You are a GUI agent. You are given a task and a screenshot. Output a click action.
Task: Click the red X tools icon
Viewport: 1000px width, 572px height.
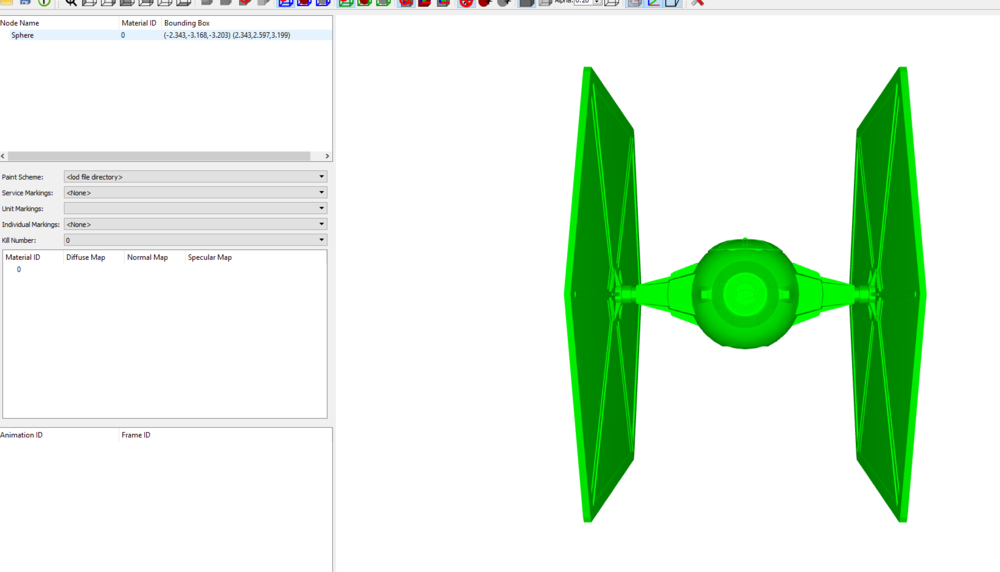[x=698, y=3]
